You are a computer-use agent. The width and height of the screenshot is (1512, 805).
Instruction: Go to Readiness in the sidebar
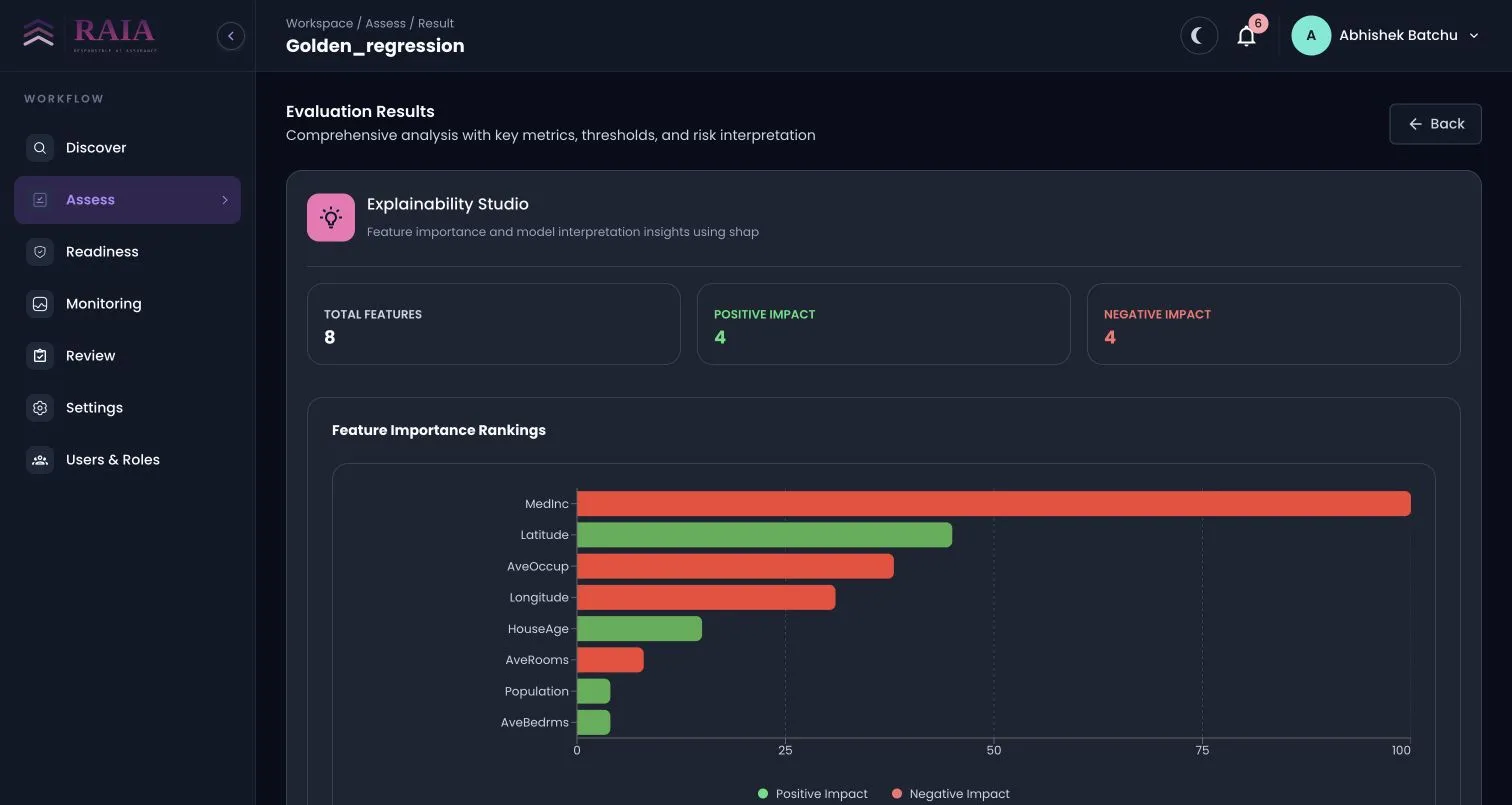127,252
